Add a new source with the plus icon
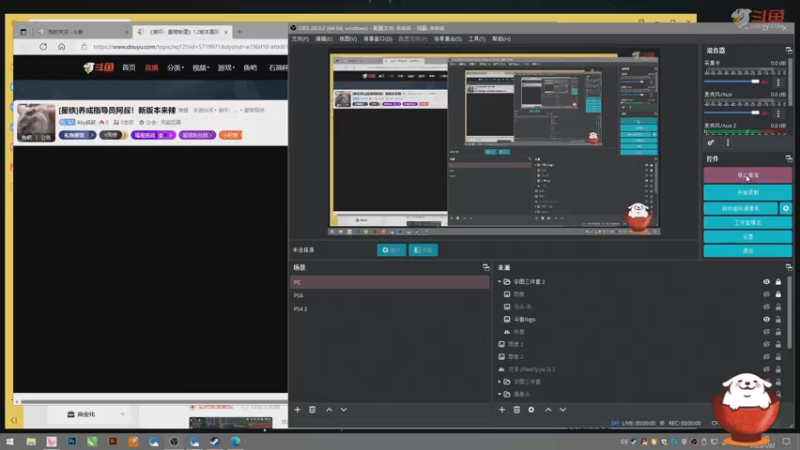Screen dimensions: 800x450 point(502,410)
